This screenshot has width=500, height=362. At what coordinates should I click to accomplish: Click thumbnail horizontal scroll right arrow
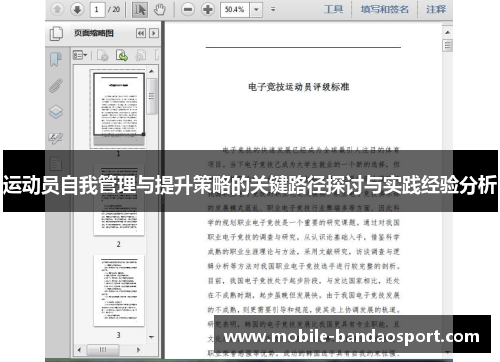click(x=139, y=350)
